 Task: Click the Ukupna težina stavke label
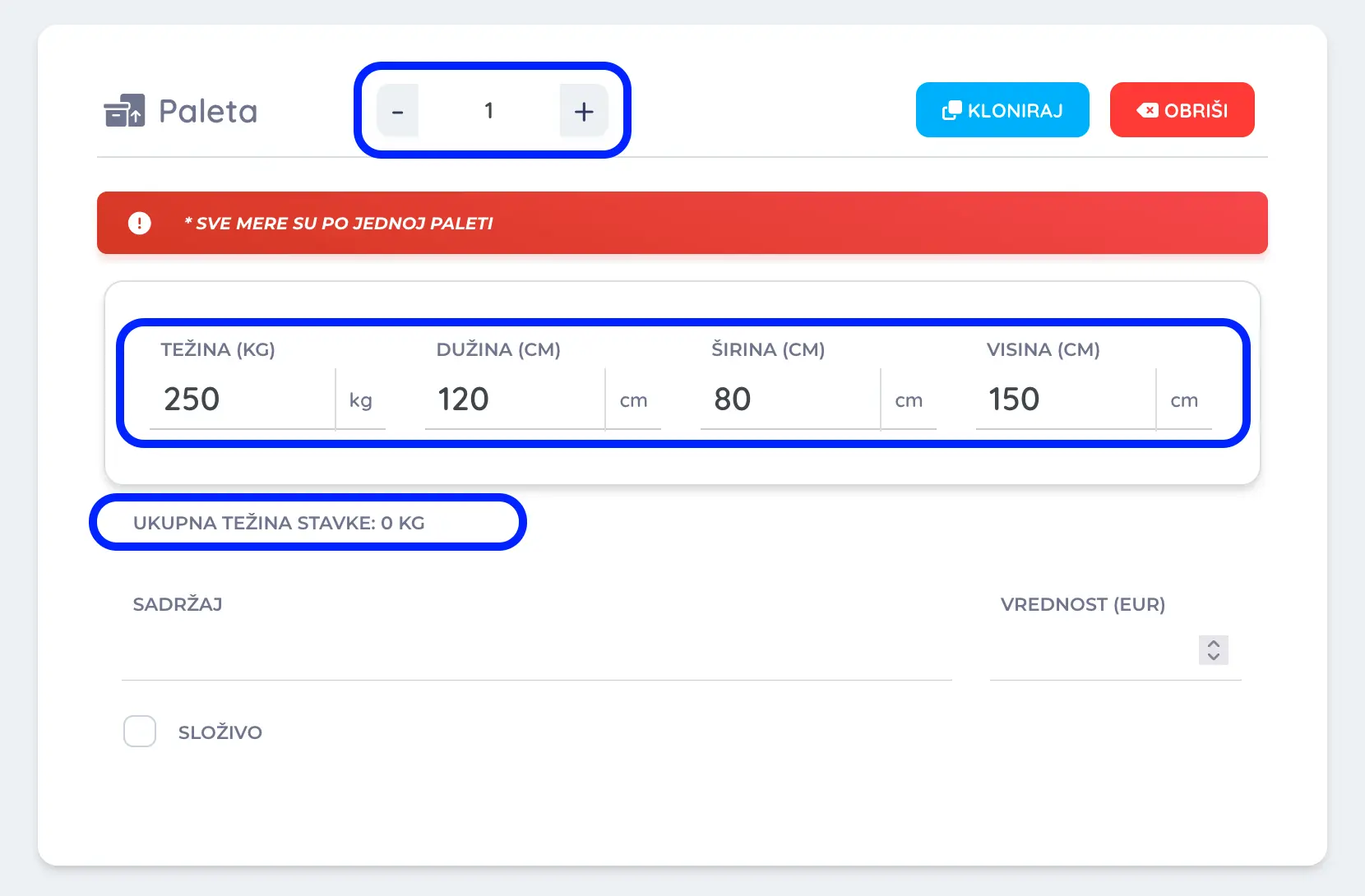(279, 523)
